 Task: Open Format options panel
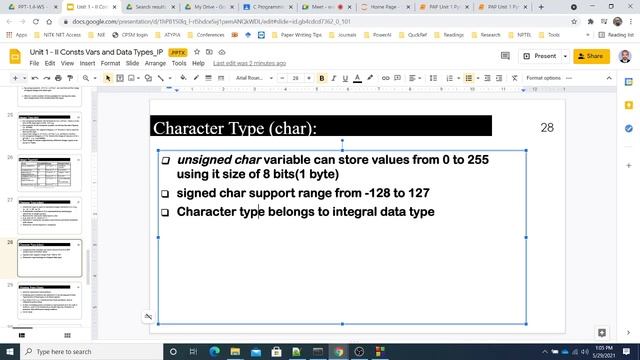pos(543,78)
